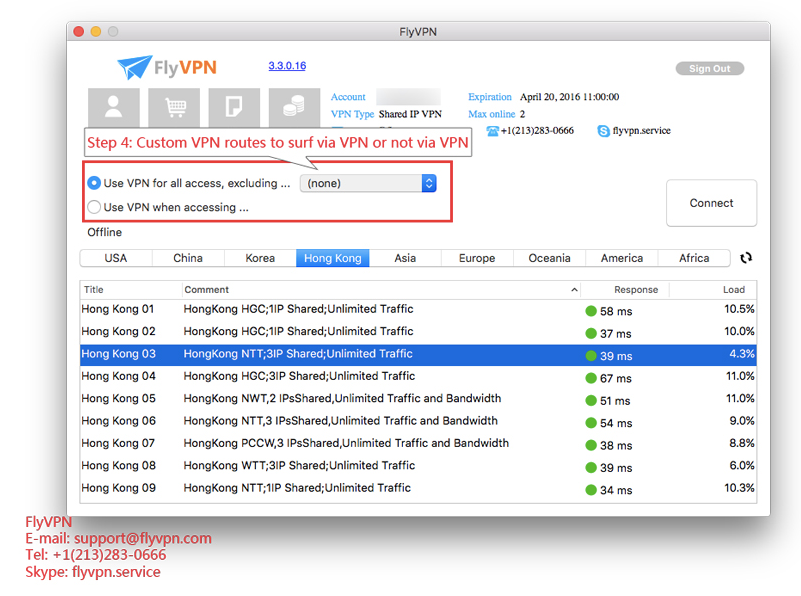The height and width of the screenshot is (596, 801).
Task: Switch to the USA tab
Action: point(116,258)
